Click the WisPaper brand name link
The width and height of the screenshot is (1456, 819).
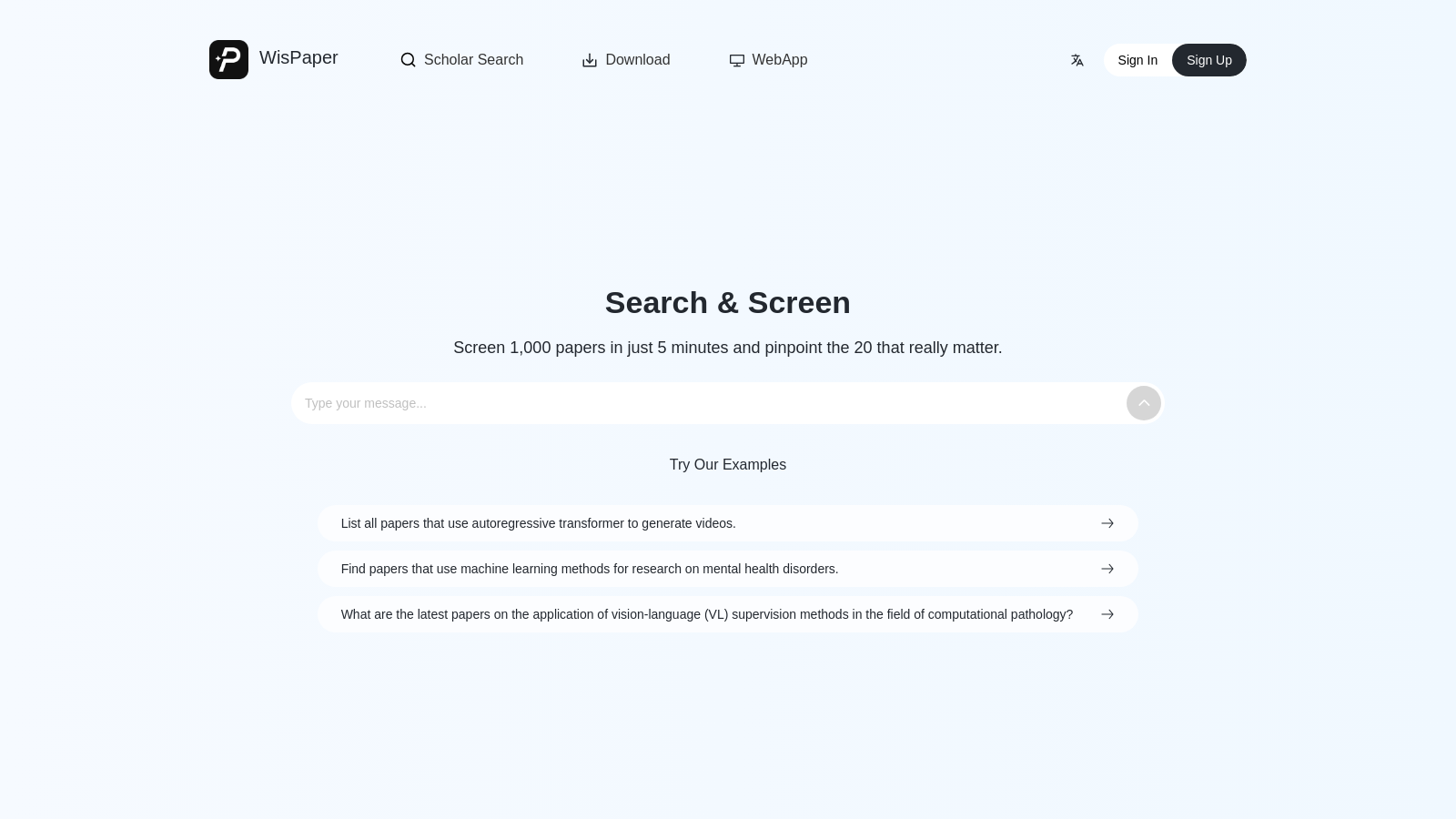click(x=298, y=57)
